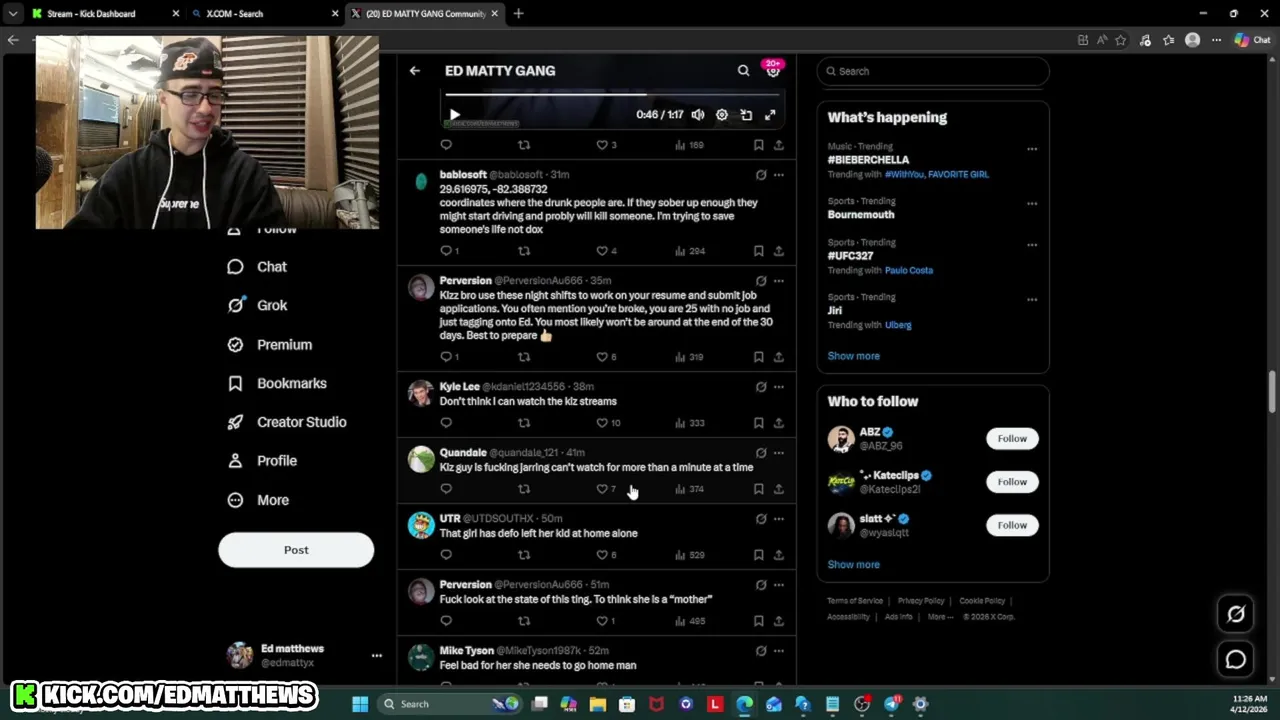The width and height of the screenshot is (1280, 720).
Task: Reply to the Quandale post
Action: pyautogui.click(x=446, y=489)
